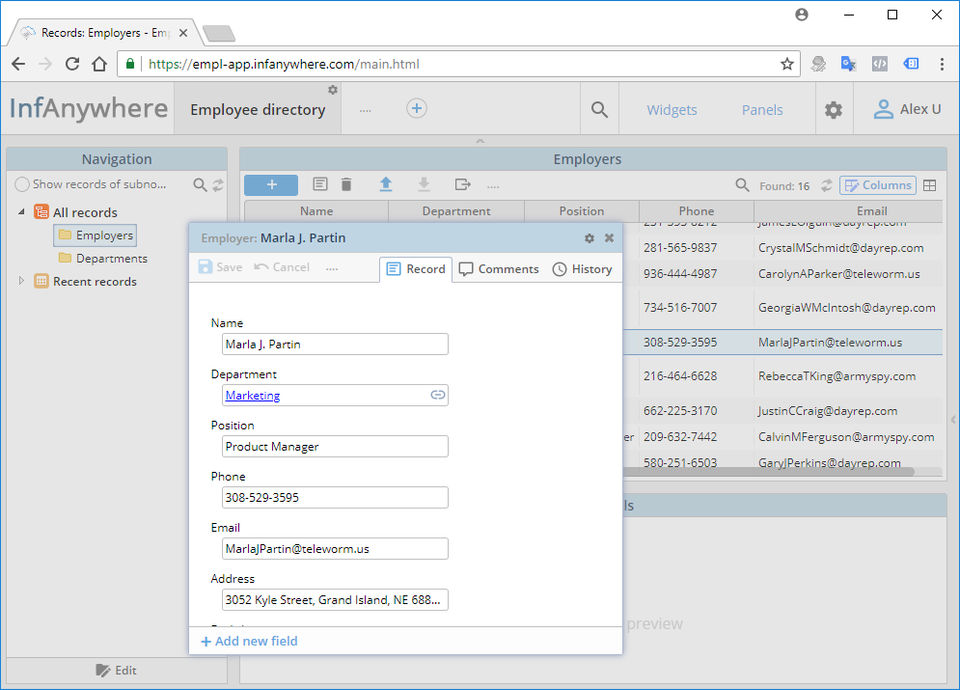Follow the Marketing department link
Screen dimensions: 960x690
point(252,395)
